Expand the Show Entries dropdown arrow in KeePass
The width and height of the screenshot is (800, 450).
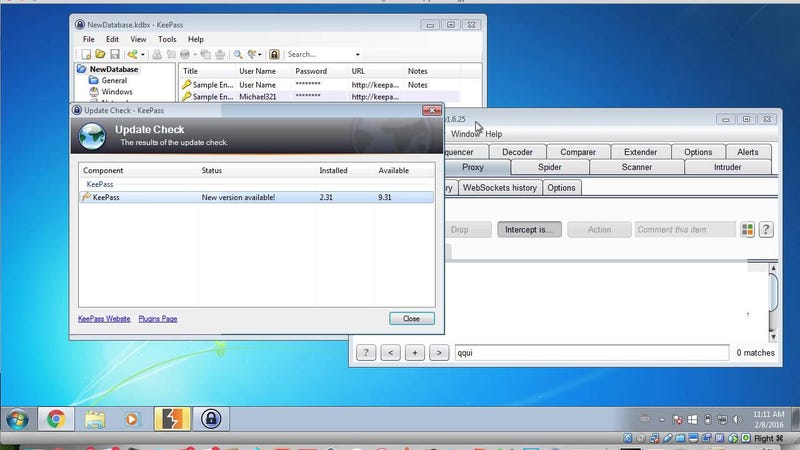(x=260, y=54)
